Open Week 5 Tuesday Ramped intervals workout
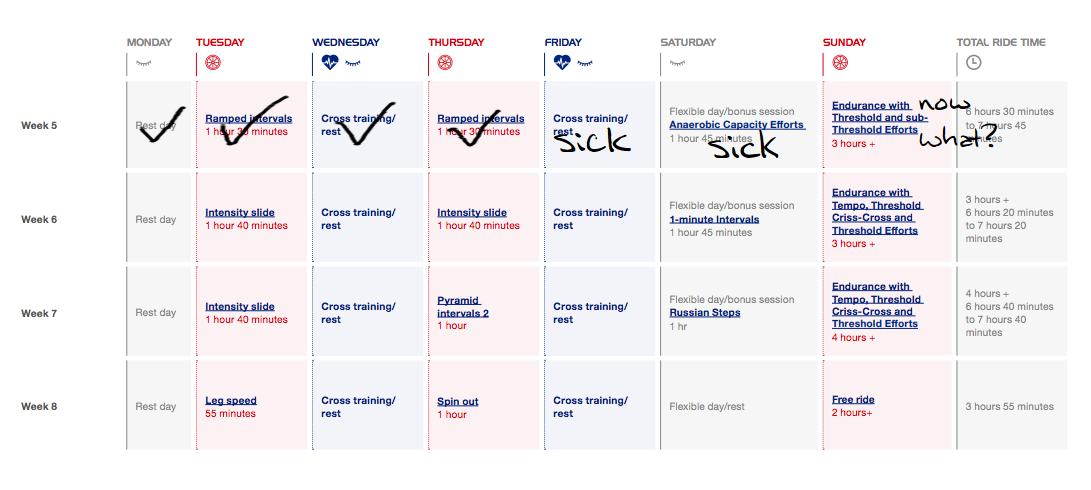Image resolution: width=1091 pixels, height=490 pixels. [x=249, y=119]
